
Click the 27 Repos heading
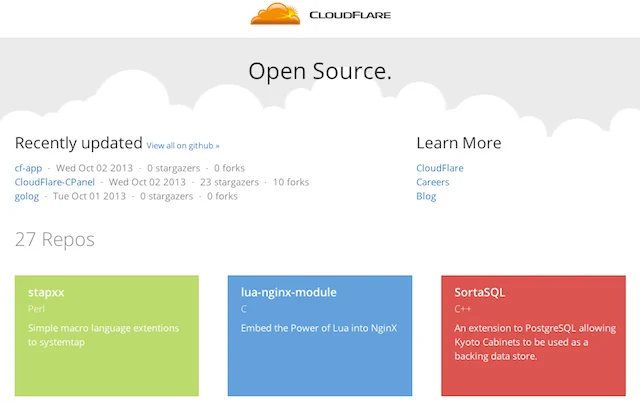point(55,239)
